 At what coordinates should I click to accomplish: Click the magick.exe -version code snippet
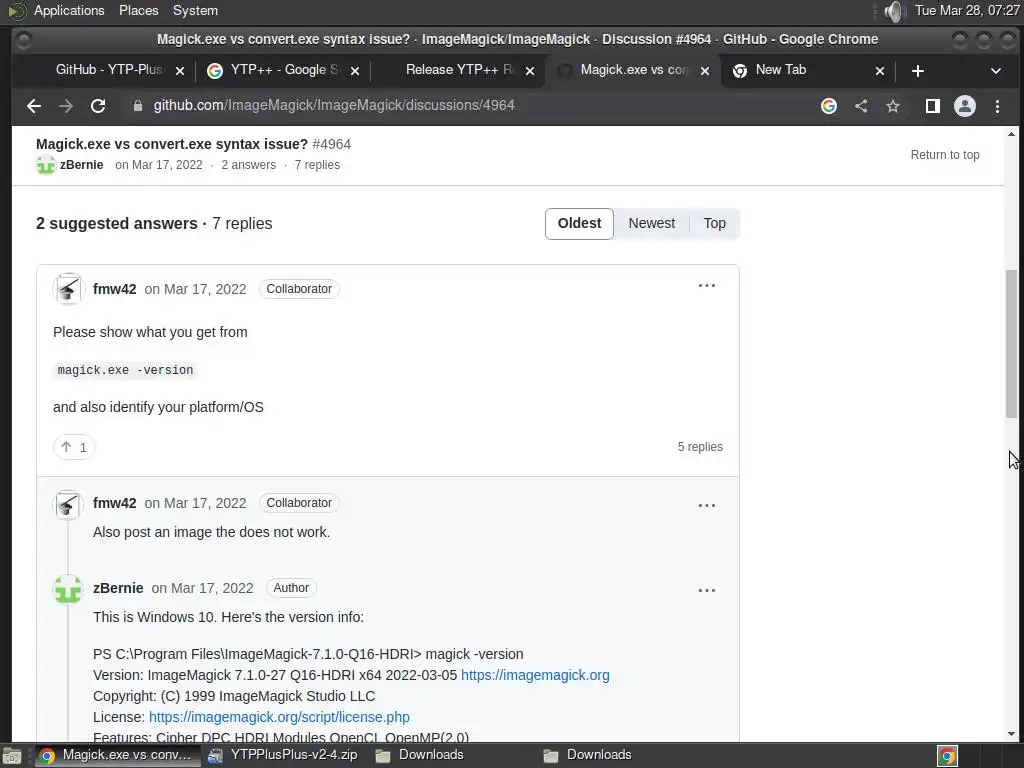pyautogui.click(x=125, y=370)
